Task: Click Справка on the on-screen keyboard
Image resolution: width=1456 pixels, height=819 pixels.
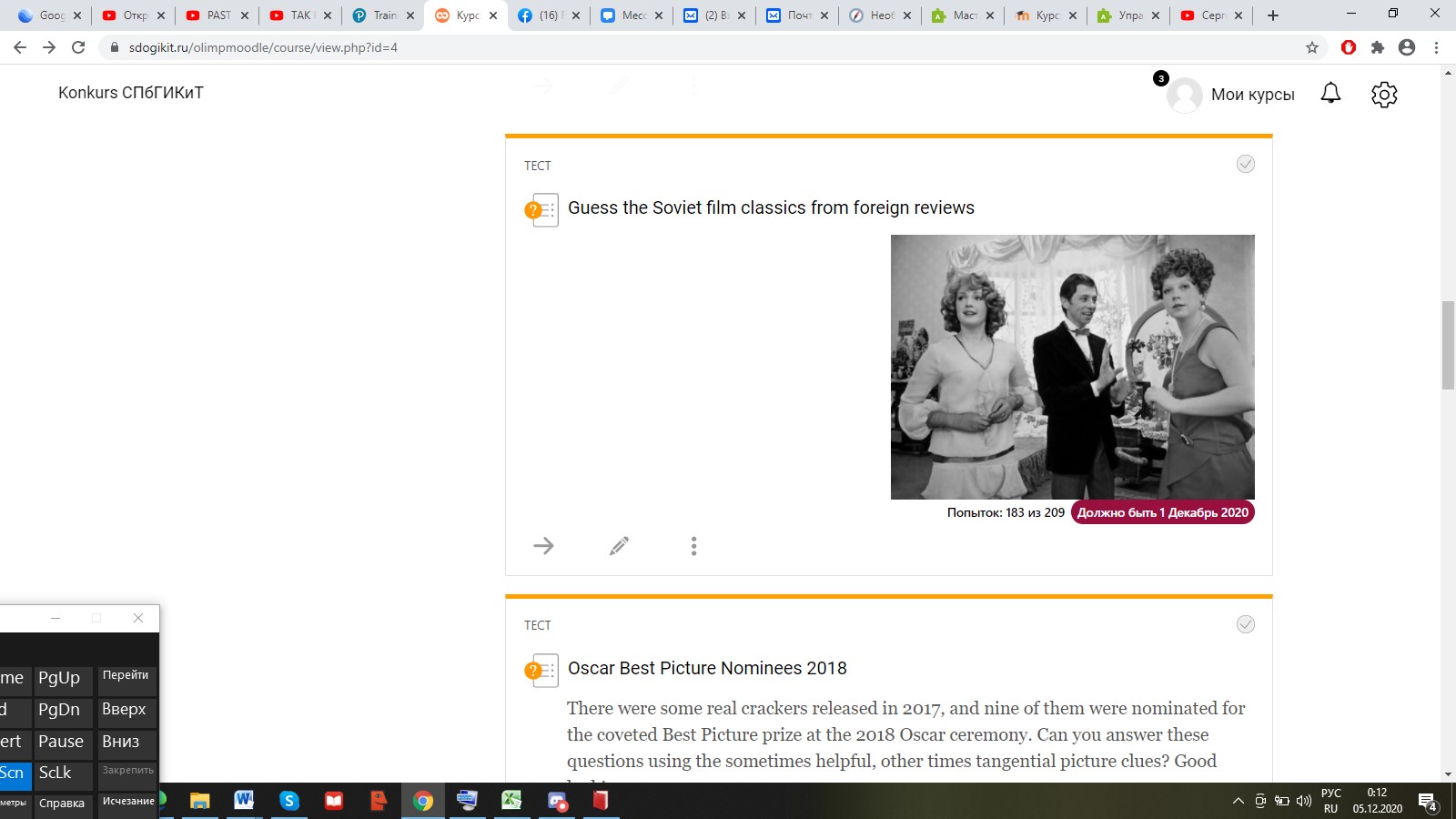Action: pos(63,804)
